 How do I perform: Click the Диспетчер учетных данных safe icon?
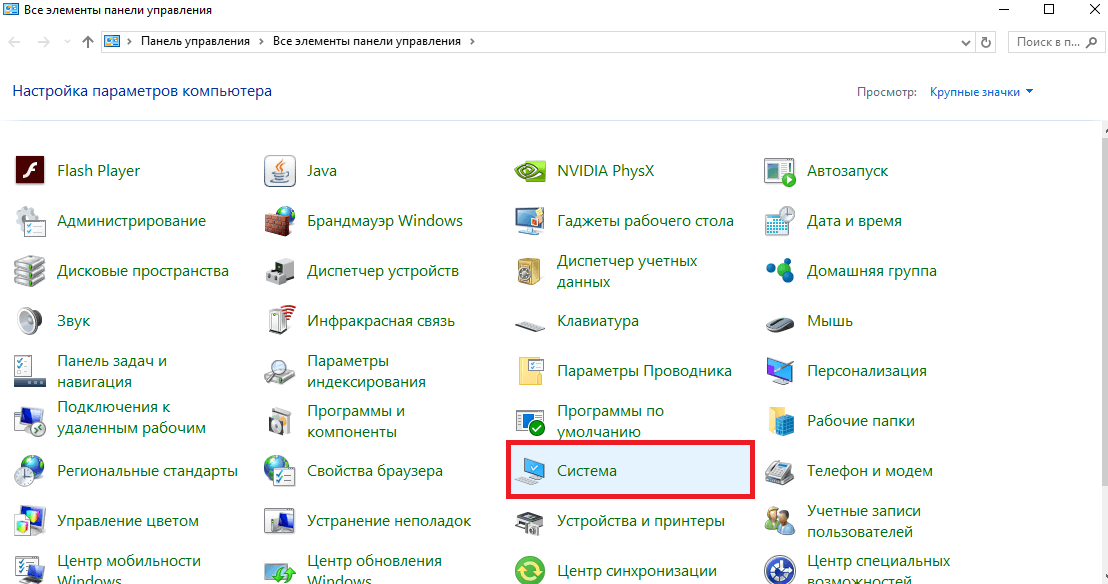pyautogui.click(x=529, y=271)
